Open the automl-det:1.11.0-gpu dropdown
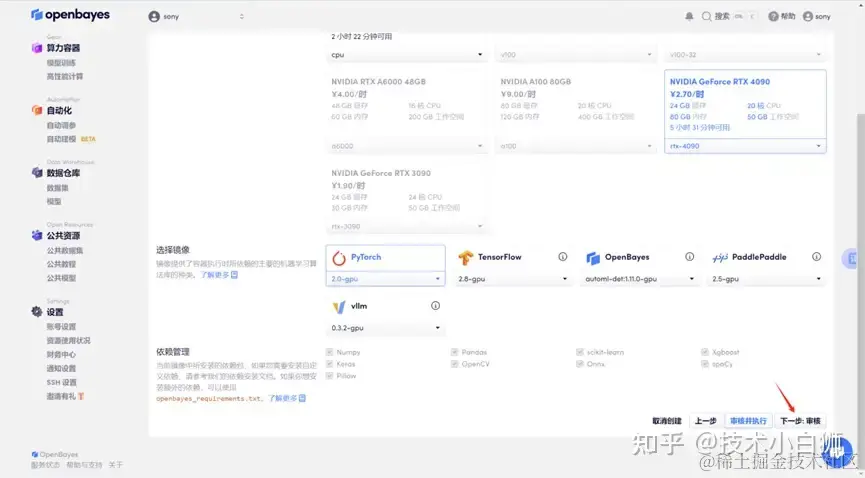865x478 pixels. (639, 279)
